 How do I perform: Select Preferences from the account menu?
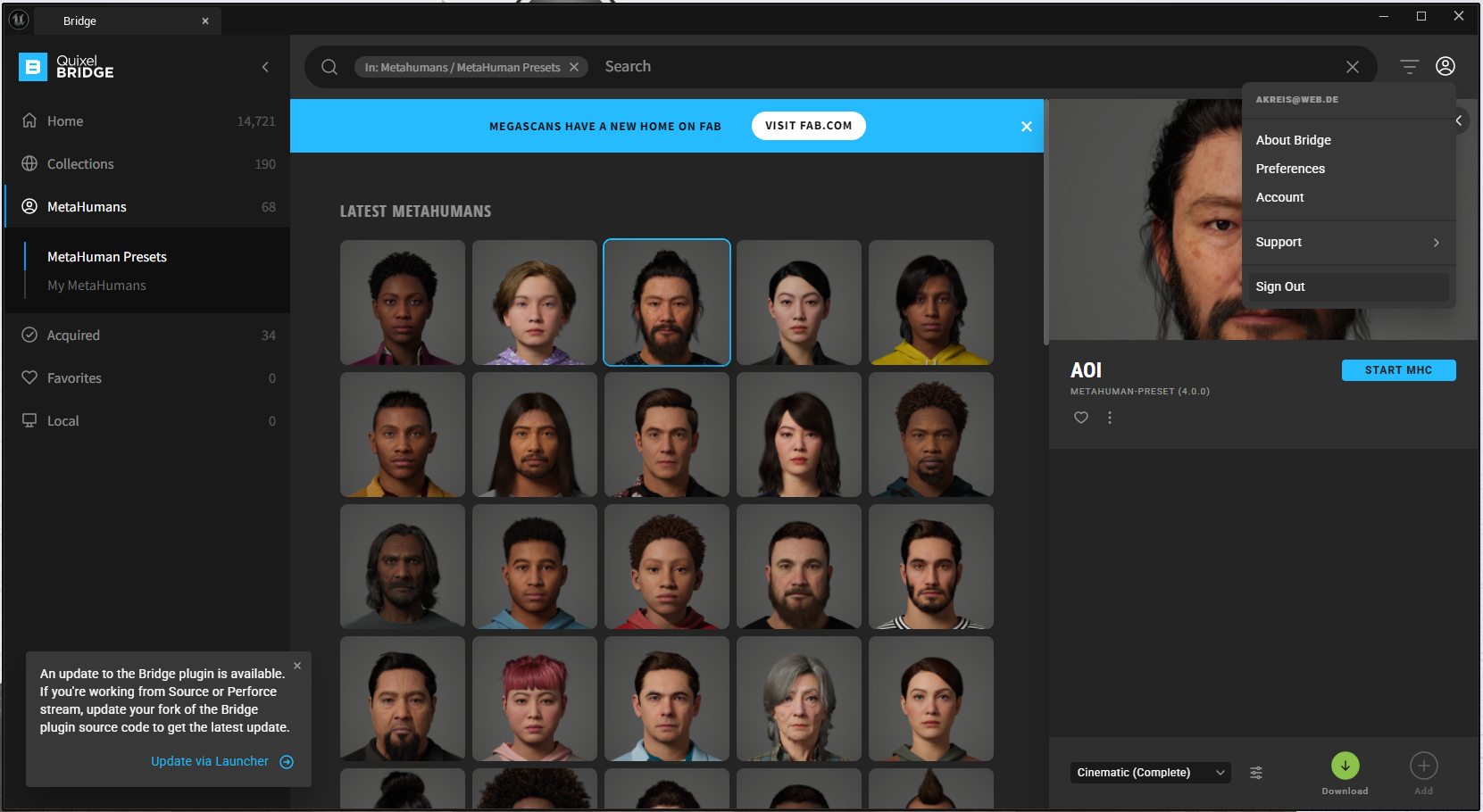[1290, 169]
